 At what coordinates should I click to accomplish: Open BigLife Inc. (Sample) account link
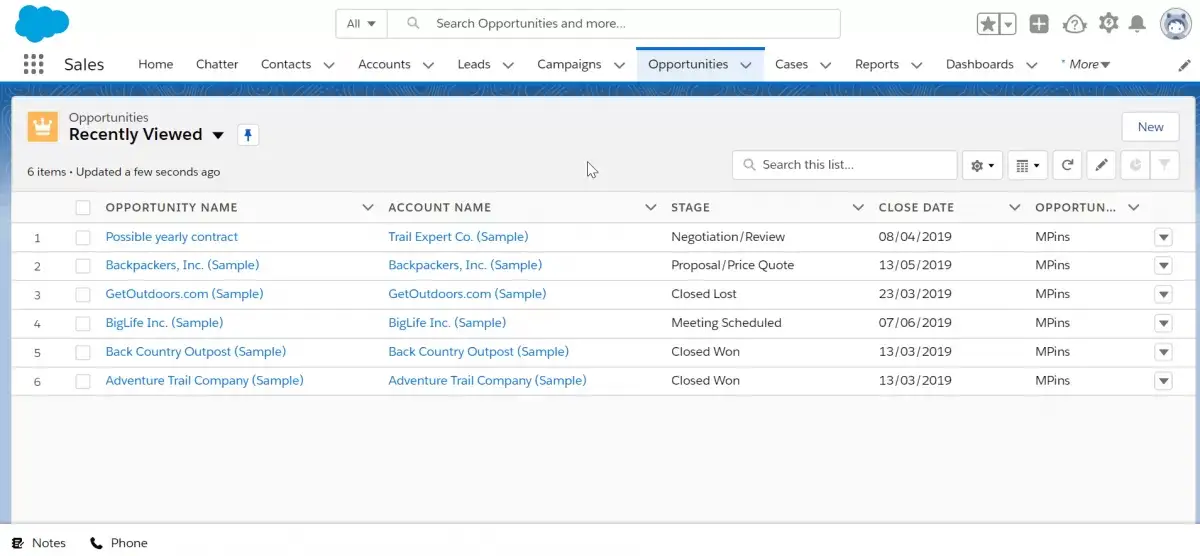click(x=447, y=323)
